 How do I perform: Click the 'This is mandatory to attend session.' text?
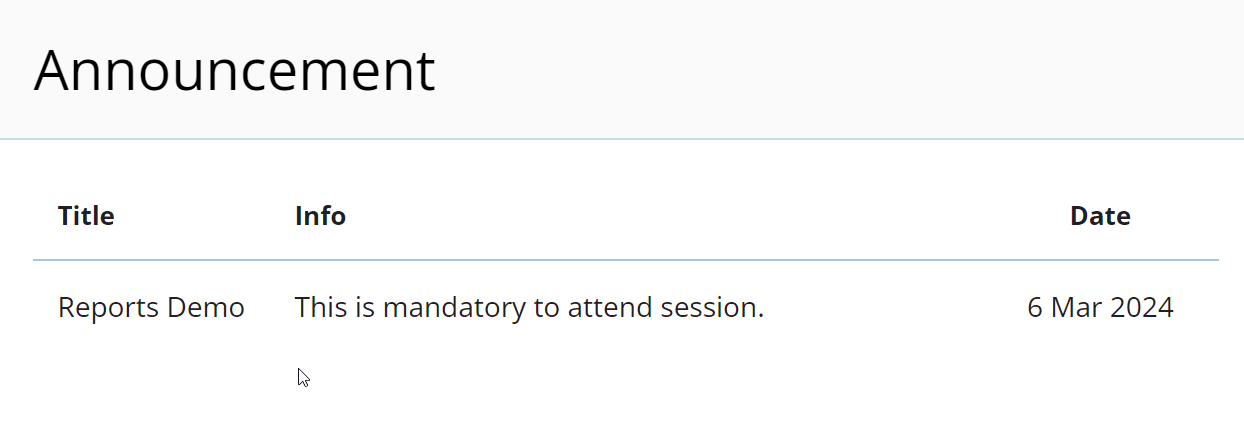529,308
